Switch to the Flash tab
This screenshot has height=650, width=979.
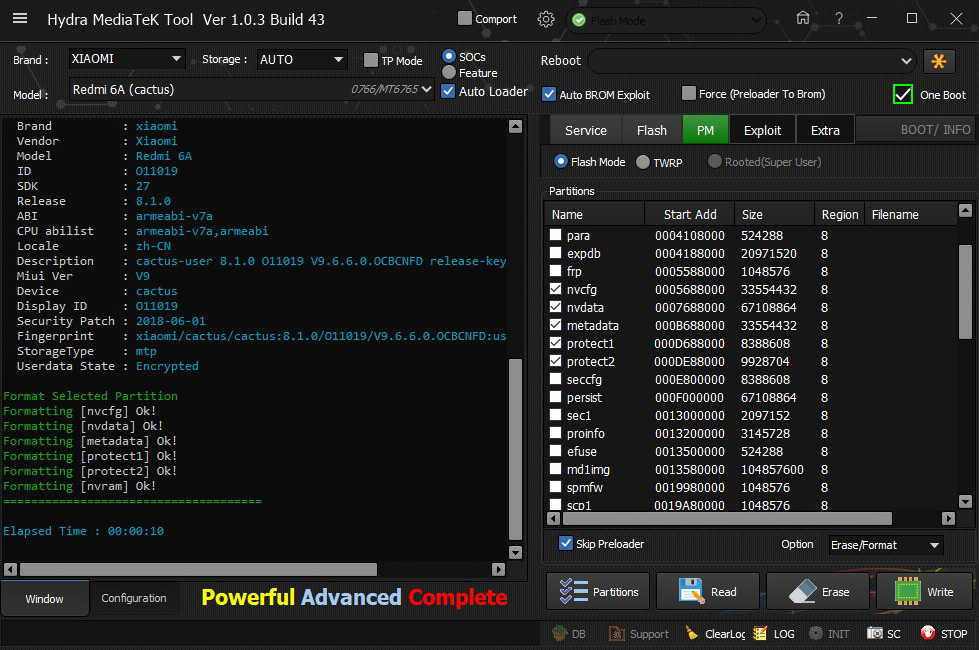651,130
